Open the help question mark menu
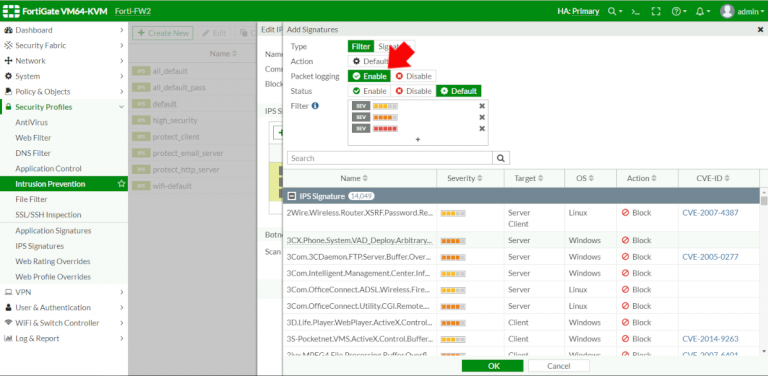768x376 pixels. [x=679, y=11]
